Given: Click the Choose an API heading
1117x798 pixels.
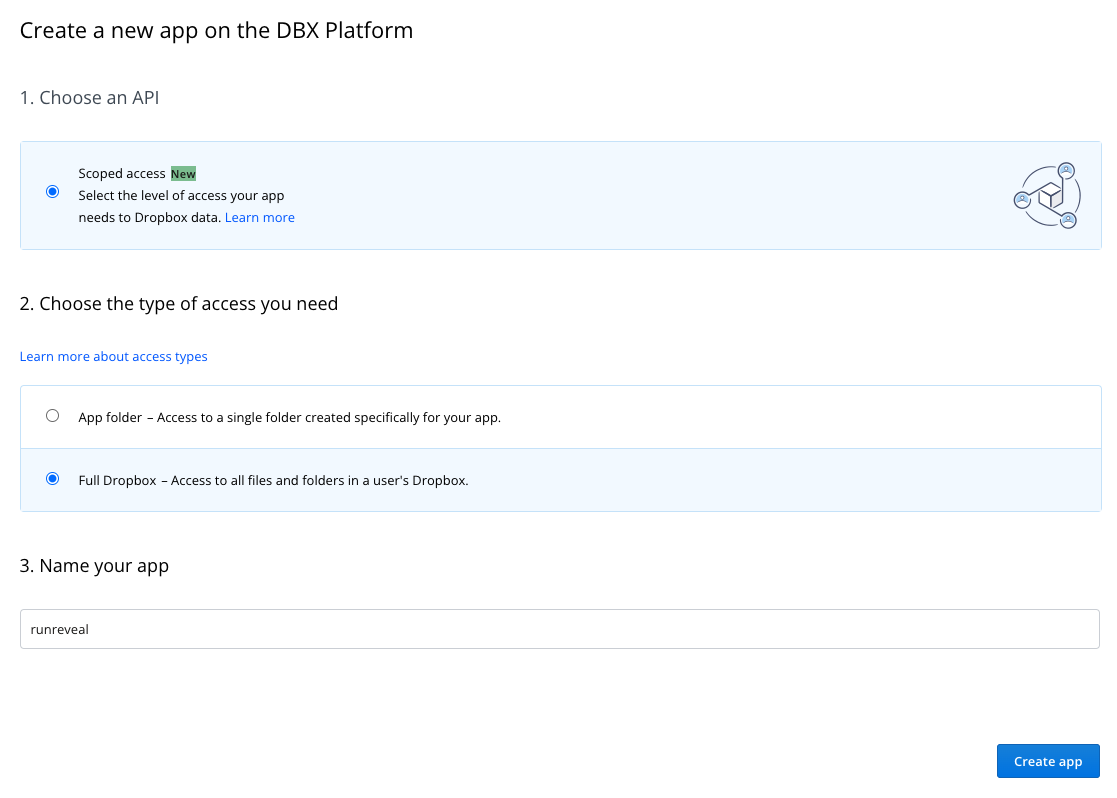Looking at the screenshot, I should click(x=89, y=97).
